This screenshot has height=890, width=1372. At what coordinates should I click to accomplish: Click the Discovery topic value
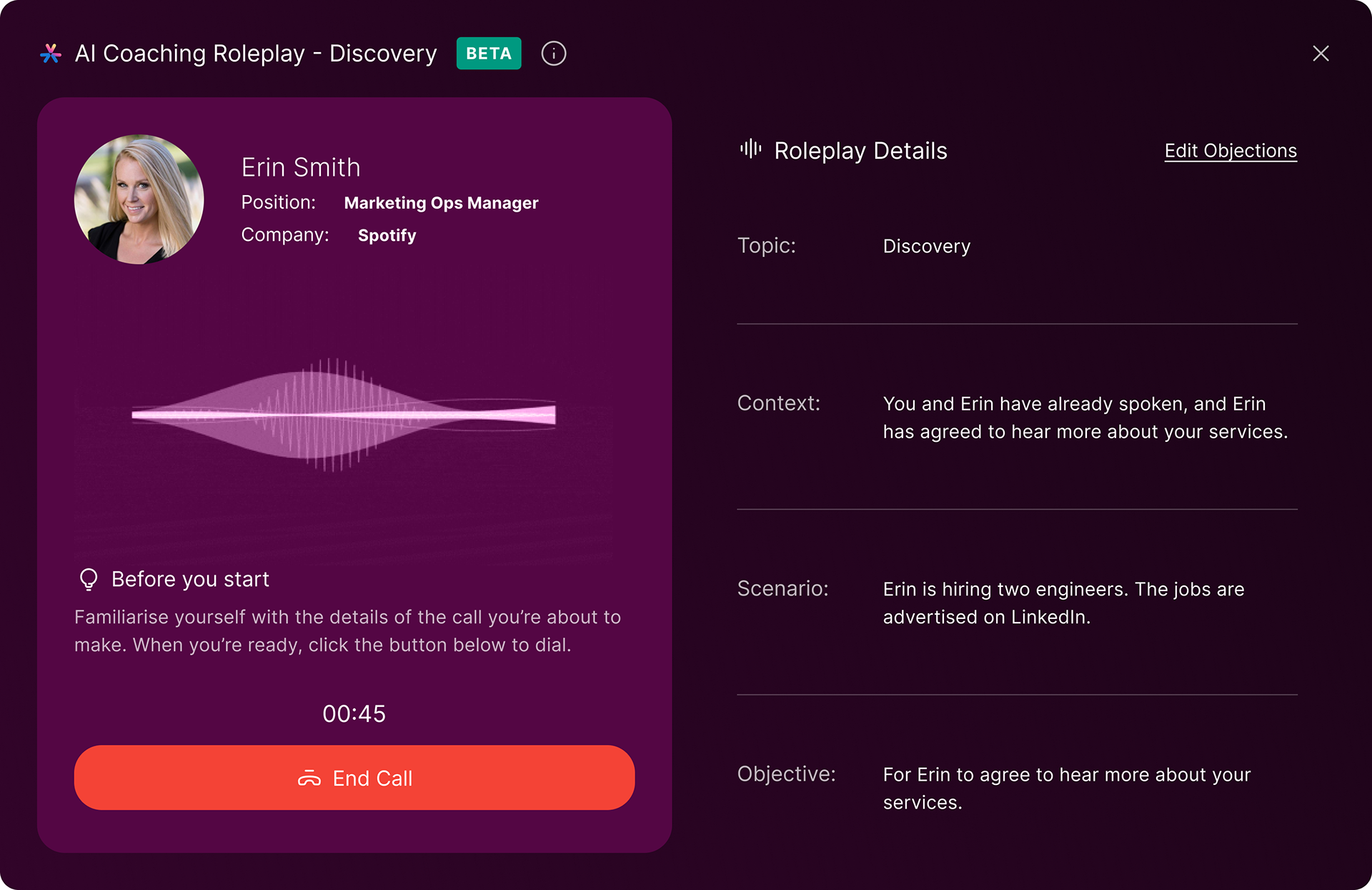(926, 246)
